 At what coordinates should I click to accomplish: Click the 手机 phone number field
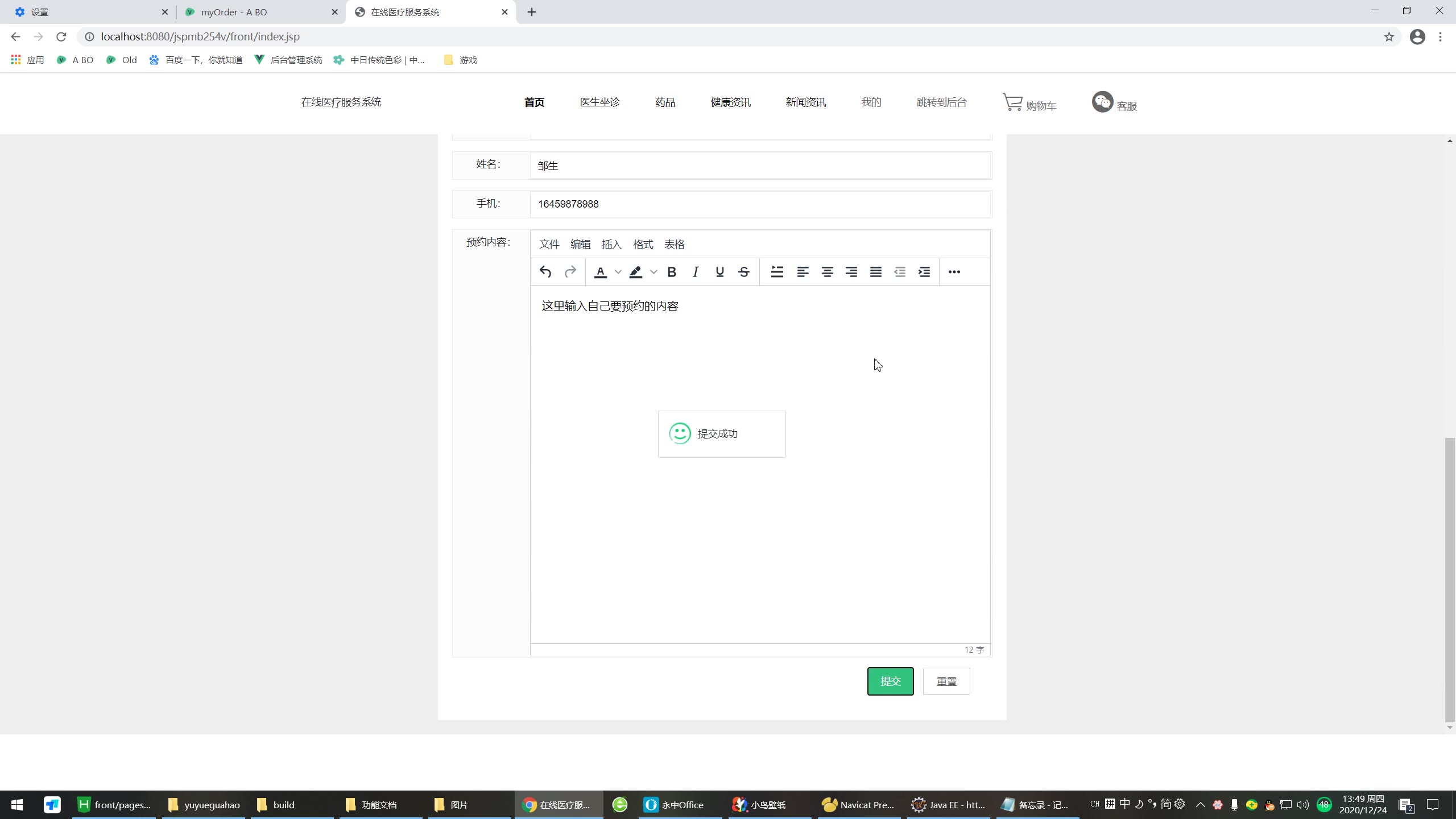pos(760,204)
